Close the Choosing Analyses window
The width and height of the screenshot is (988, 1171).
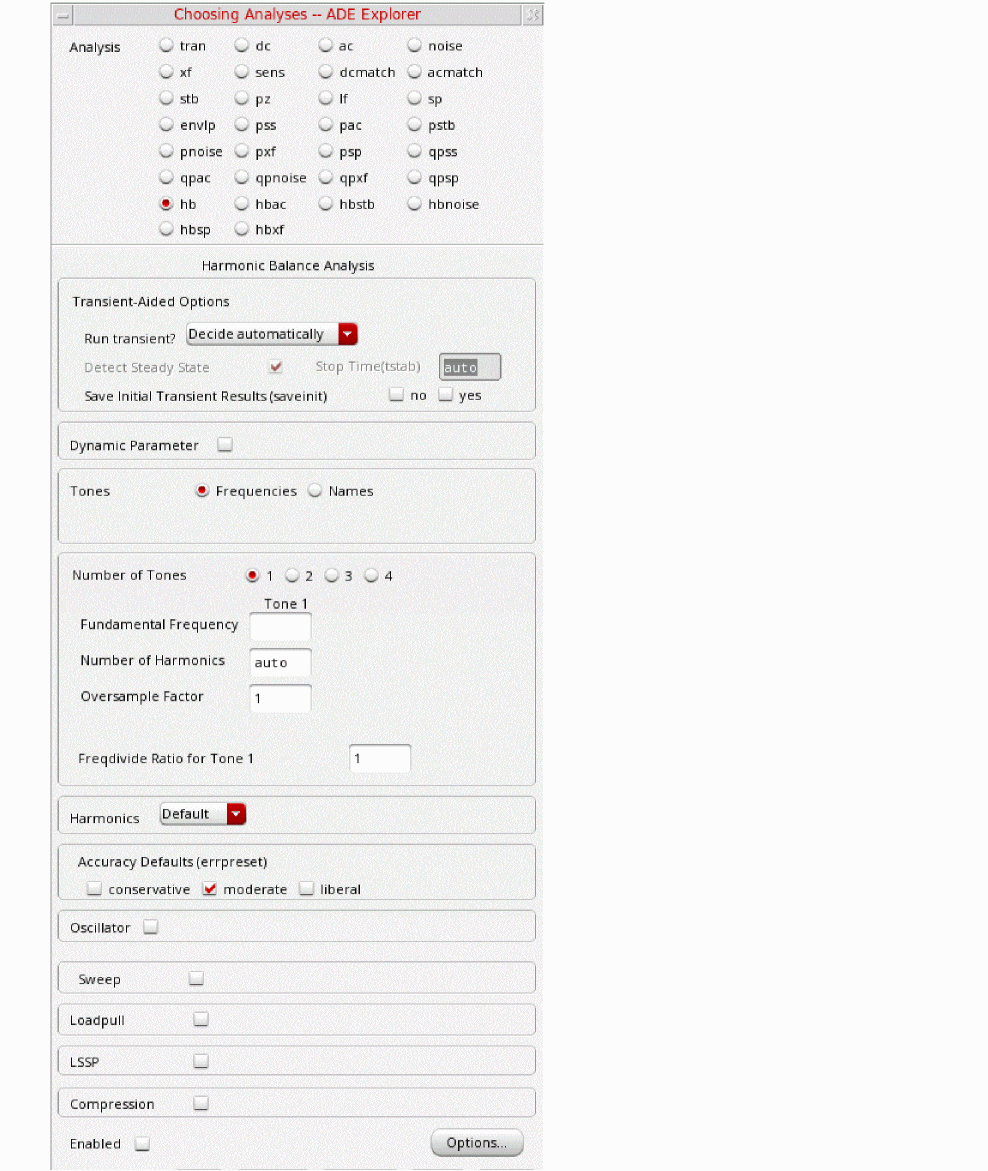[x=532, y=14]
